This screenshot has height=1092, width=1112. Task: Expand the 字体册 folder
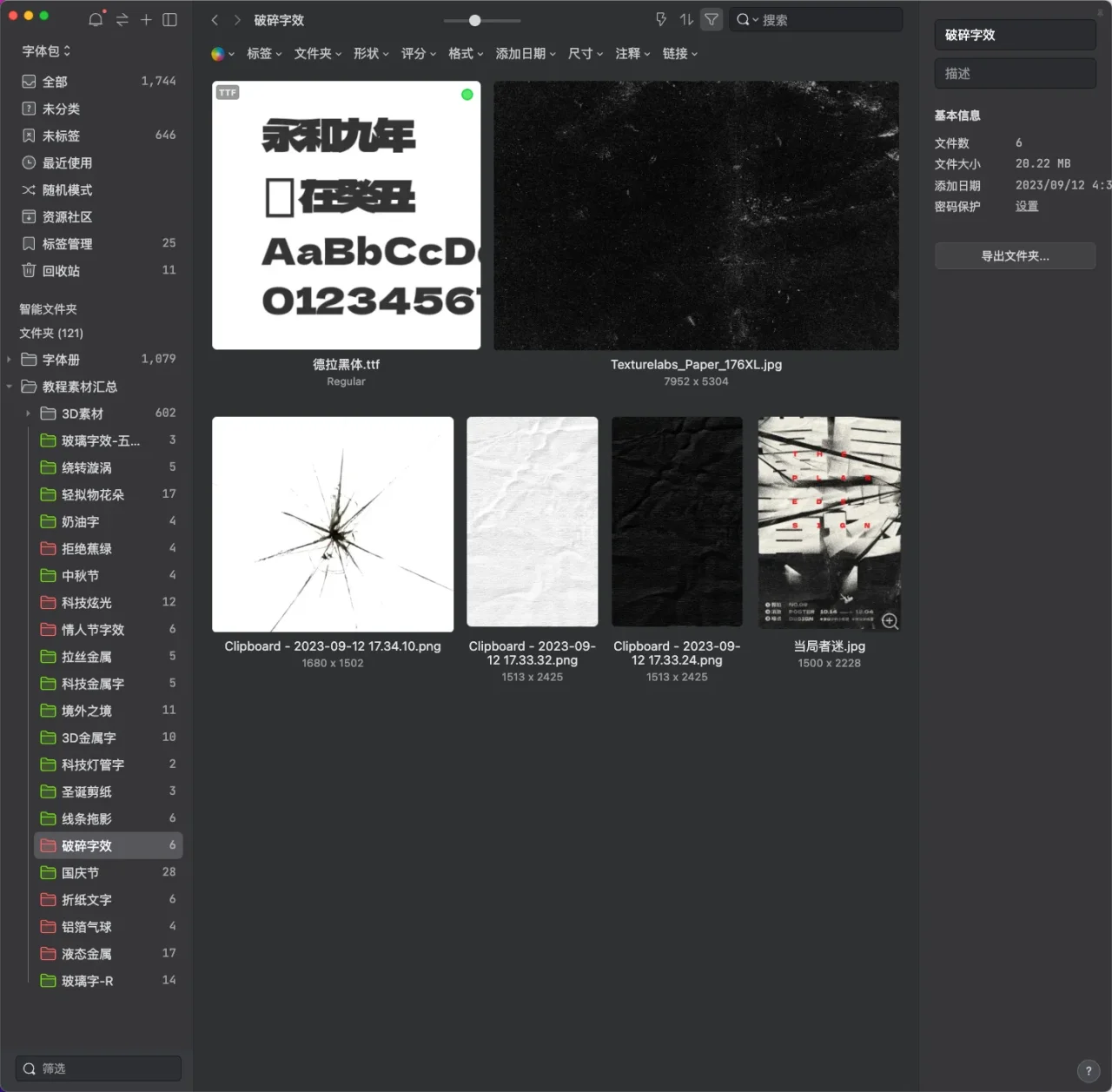point(9,360)
